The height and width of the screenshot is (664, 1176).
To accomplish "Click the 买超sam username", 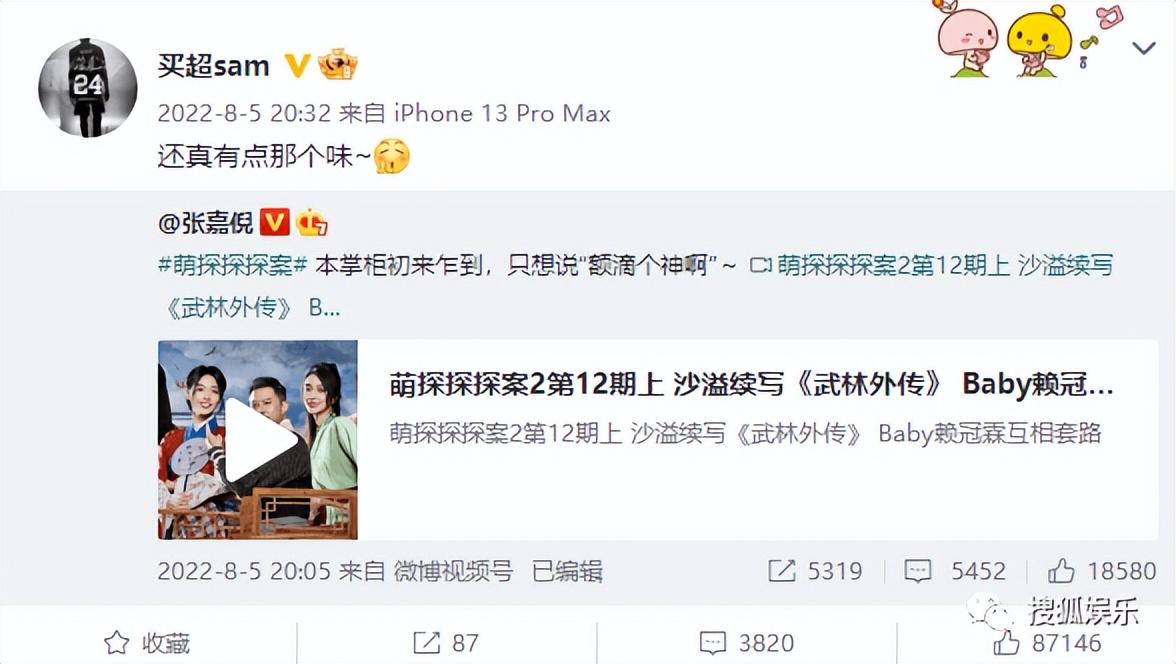I will pos(214,66).
